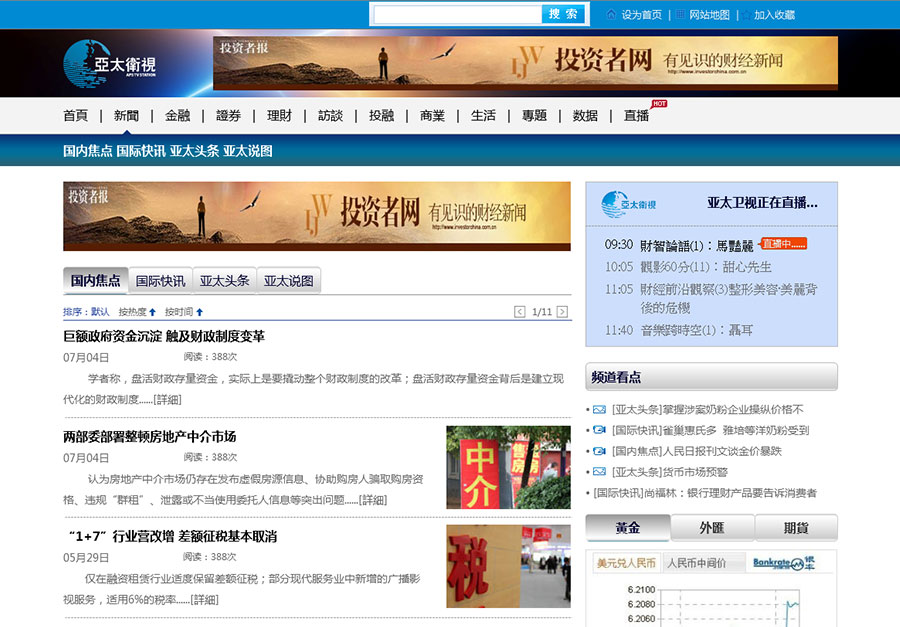This screenshot has height=627, width=900.
Task: Click the search text field
Action: tap(457, 14)
